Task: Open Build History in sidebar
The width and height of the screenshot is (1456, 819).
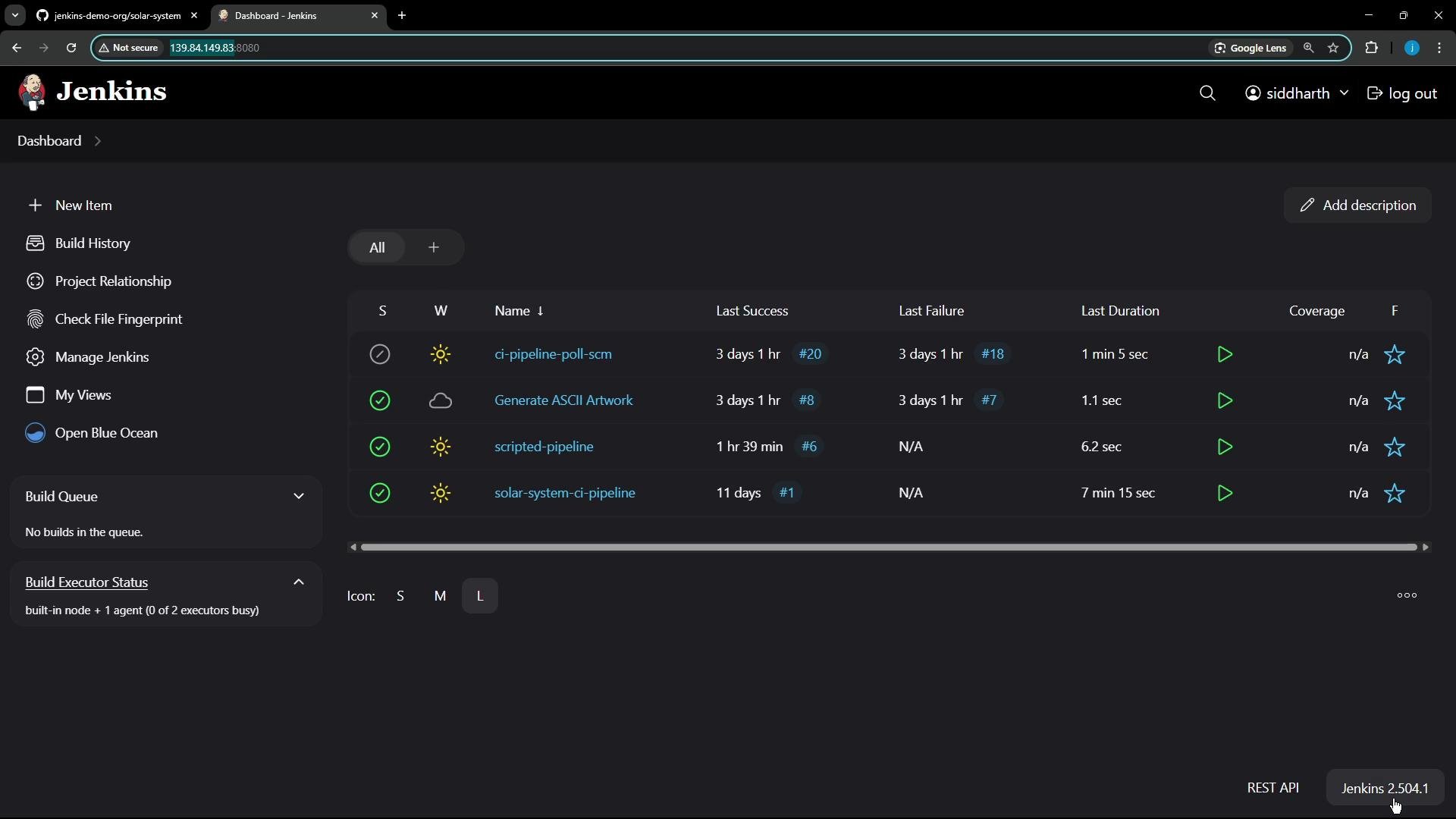Action: click(78, 243)
